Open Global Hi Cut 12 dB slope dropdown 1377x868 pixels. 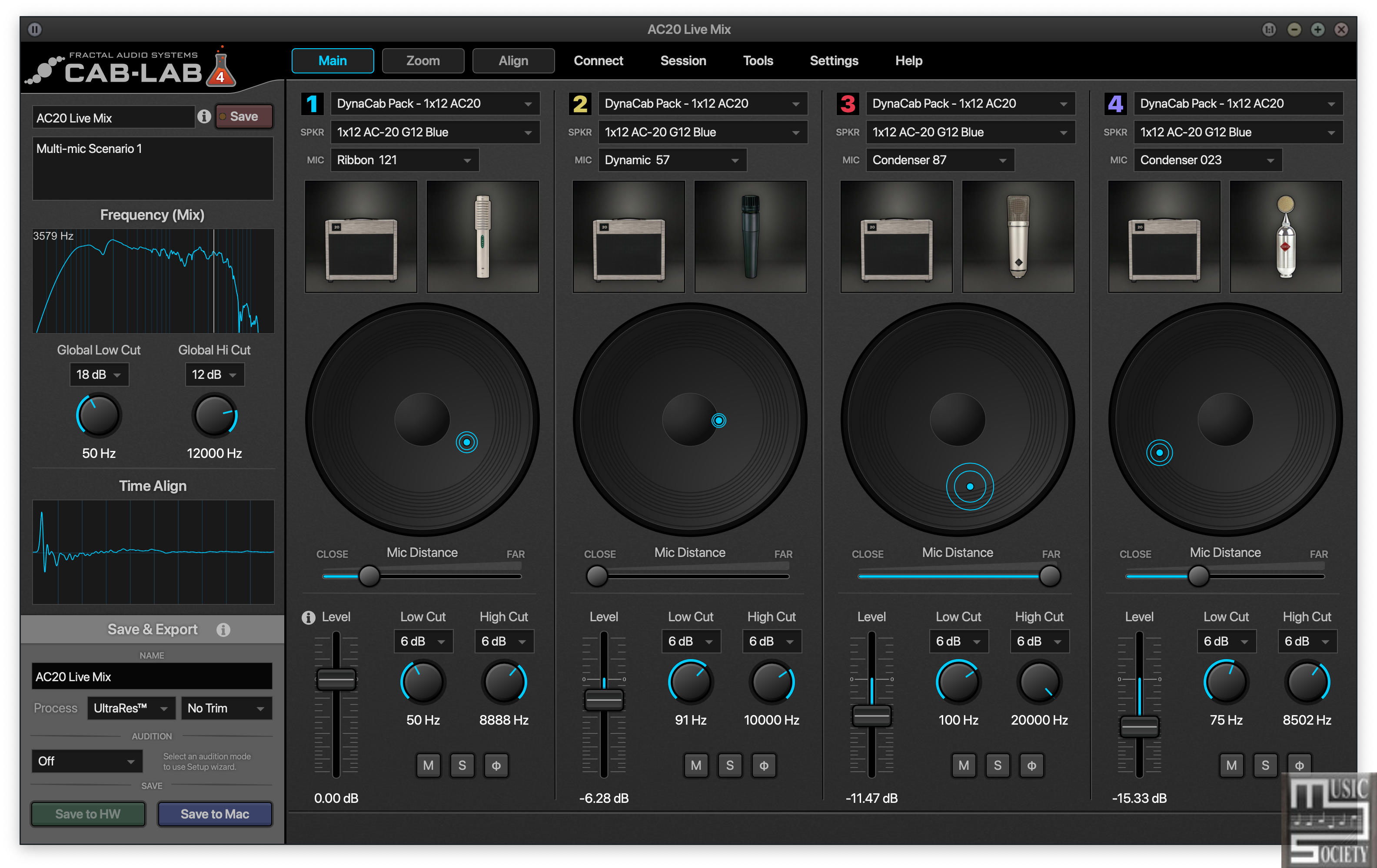coord(214,375)
